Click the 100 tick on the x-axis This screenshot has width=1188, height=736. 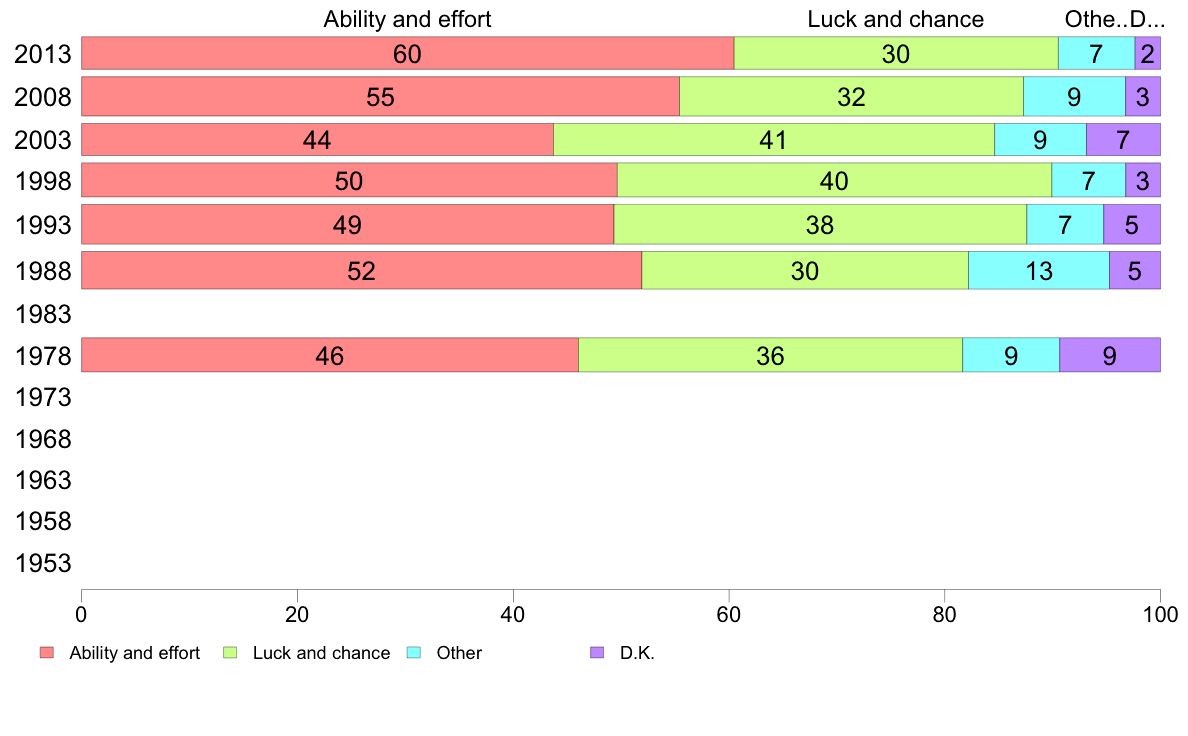pyautogui.click(x=1161, y=614)
